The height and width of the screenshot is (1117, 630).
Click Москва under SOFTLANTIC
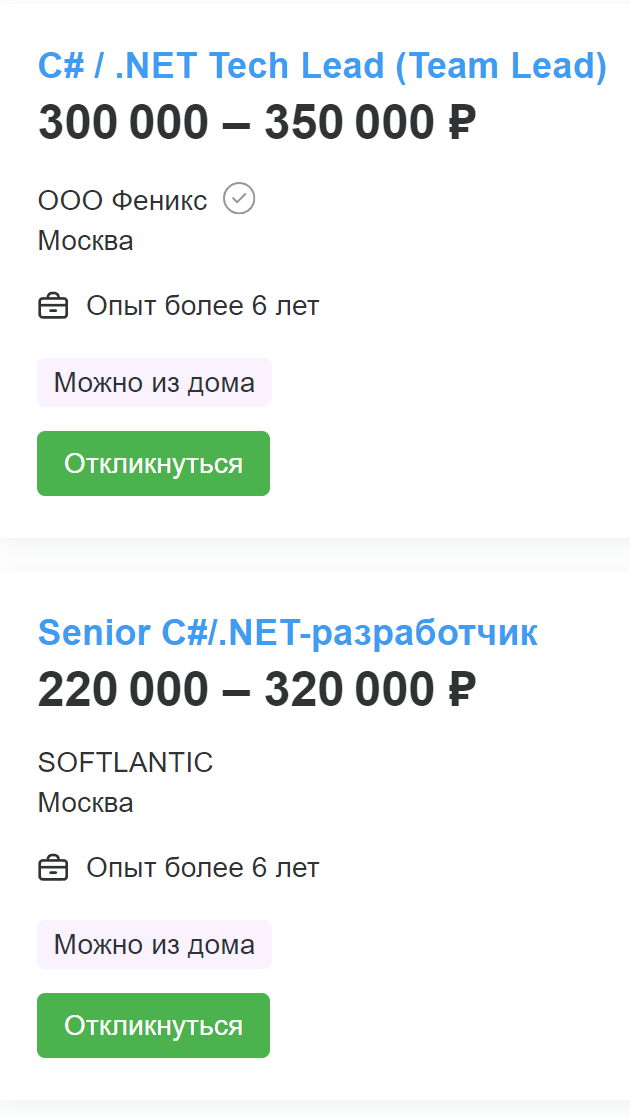85,803
